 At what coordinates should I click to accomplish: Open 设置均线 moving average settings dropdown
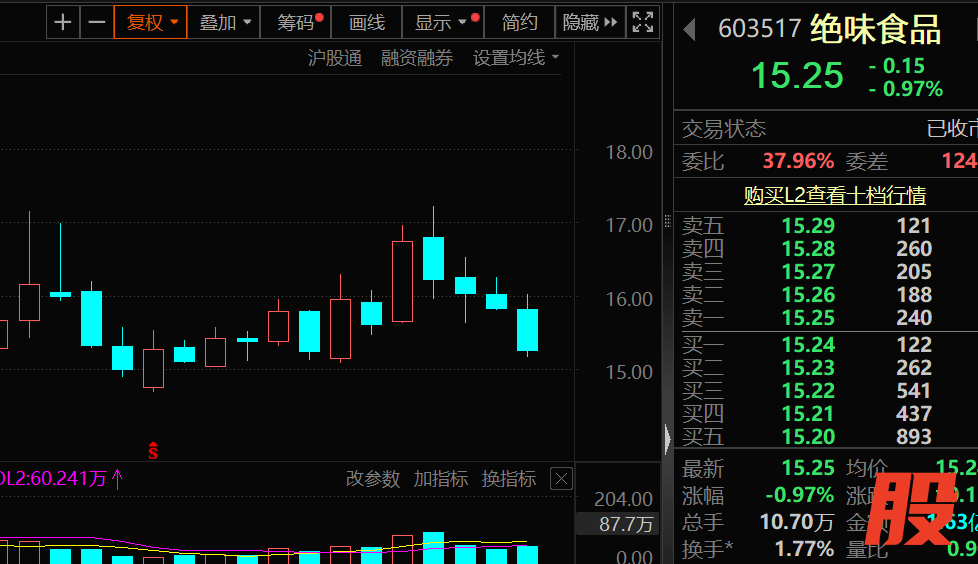516,58
